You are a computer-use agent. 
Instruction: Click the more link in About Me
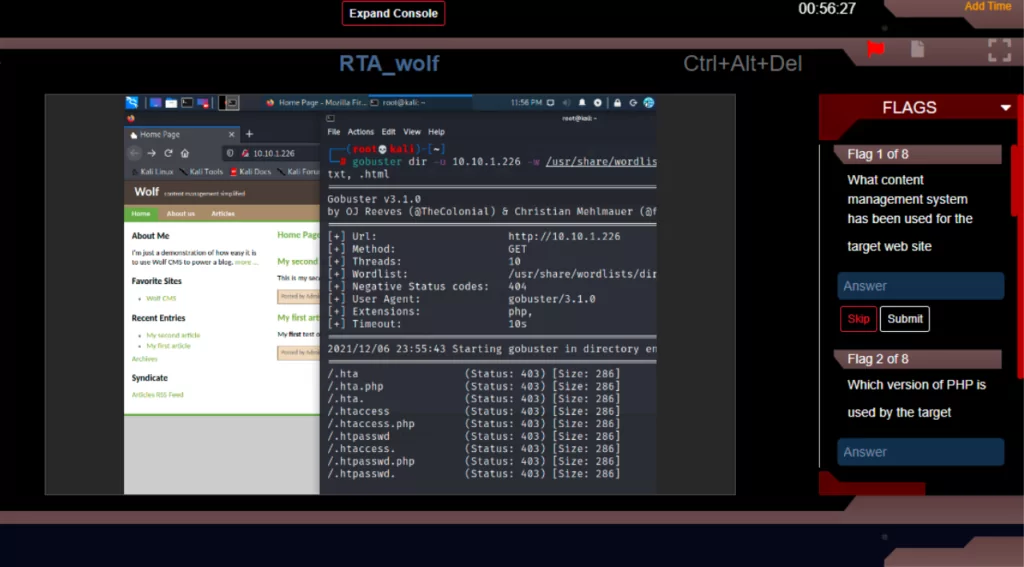click(x=245, y=262)
